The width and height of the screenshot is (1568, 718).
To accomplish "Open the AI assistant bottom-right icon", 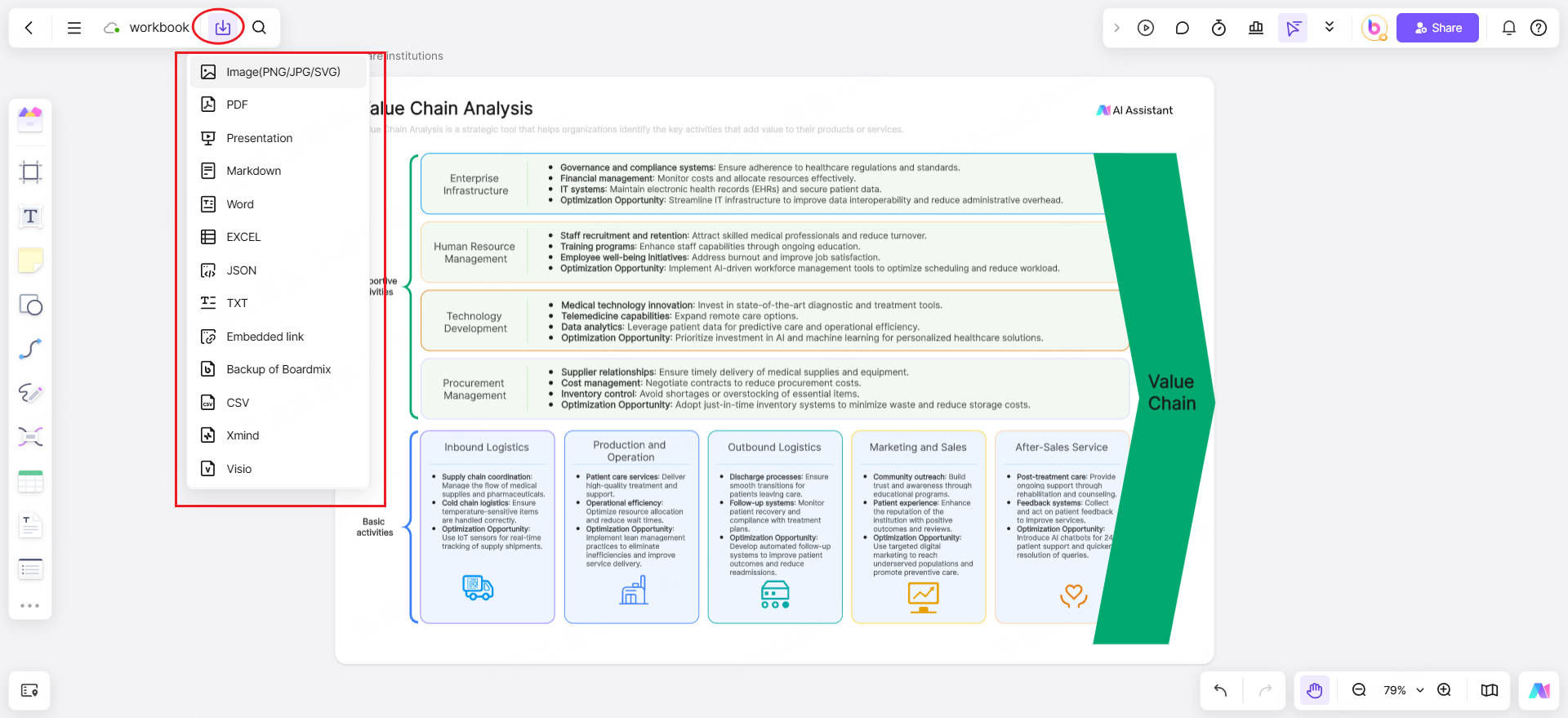I will (1539, 690).
